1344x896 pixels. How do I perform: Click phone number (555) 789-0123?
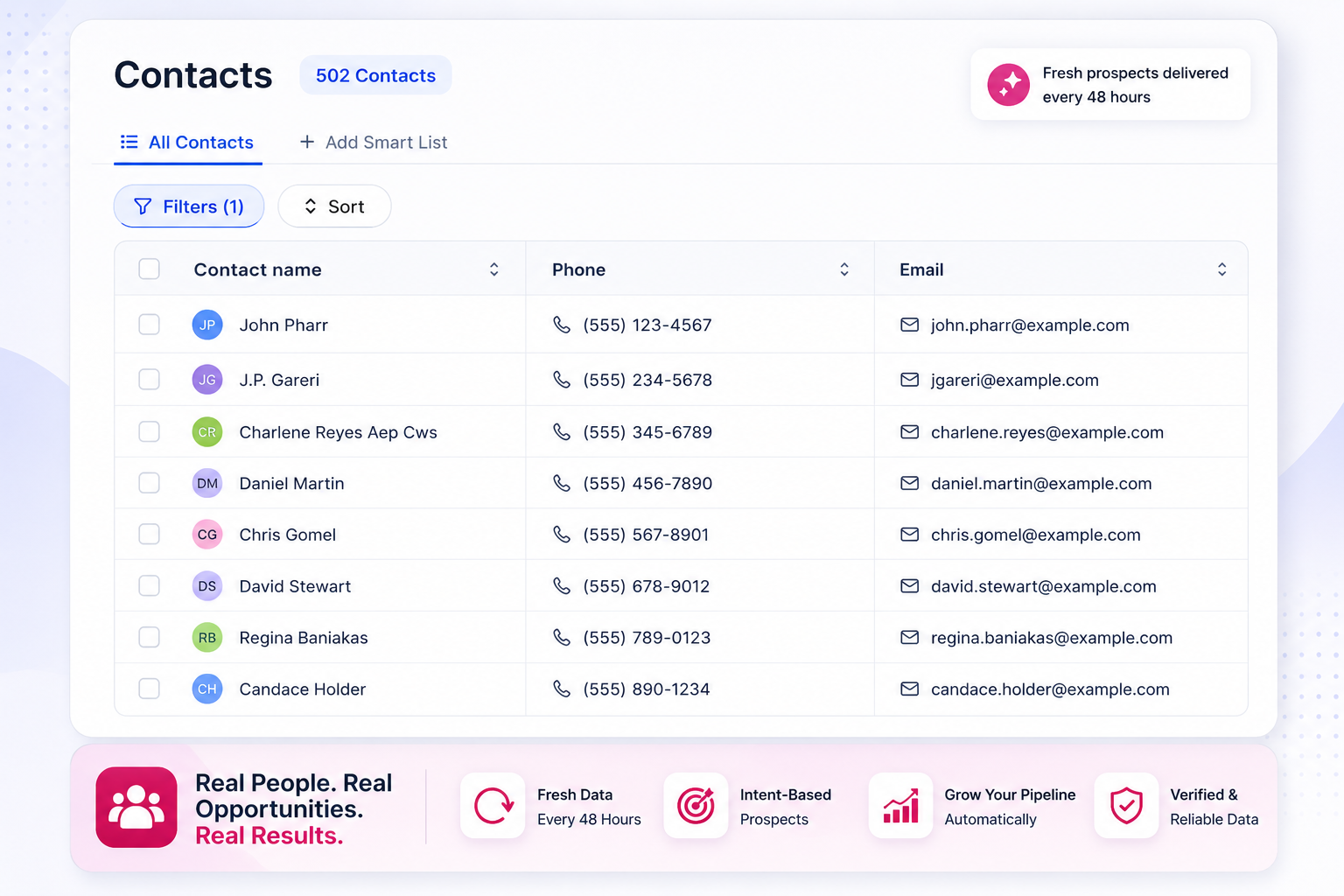click(x=647, y=638)
